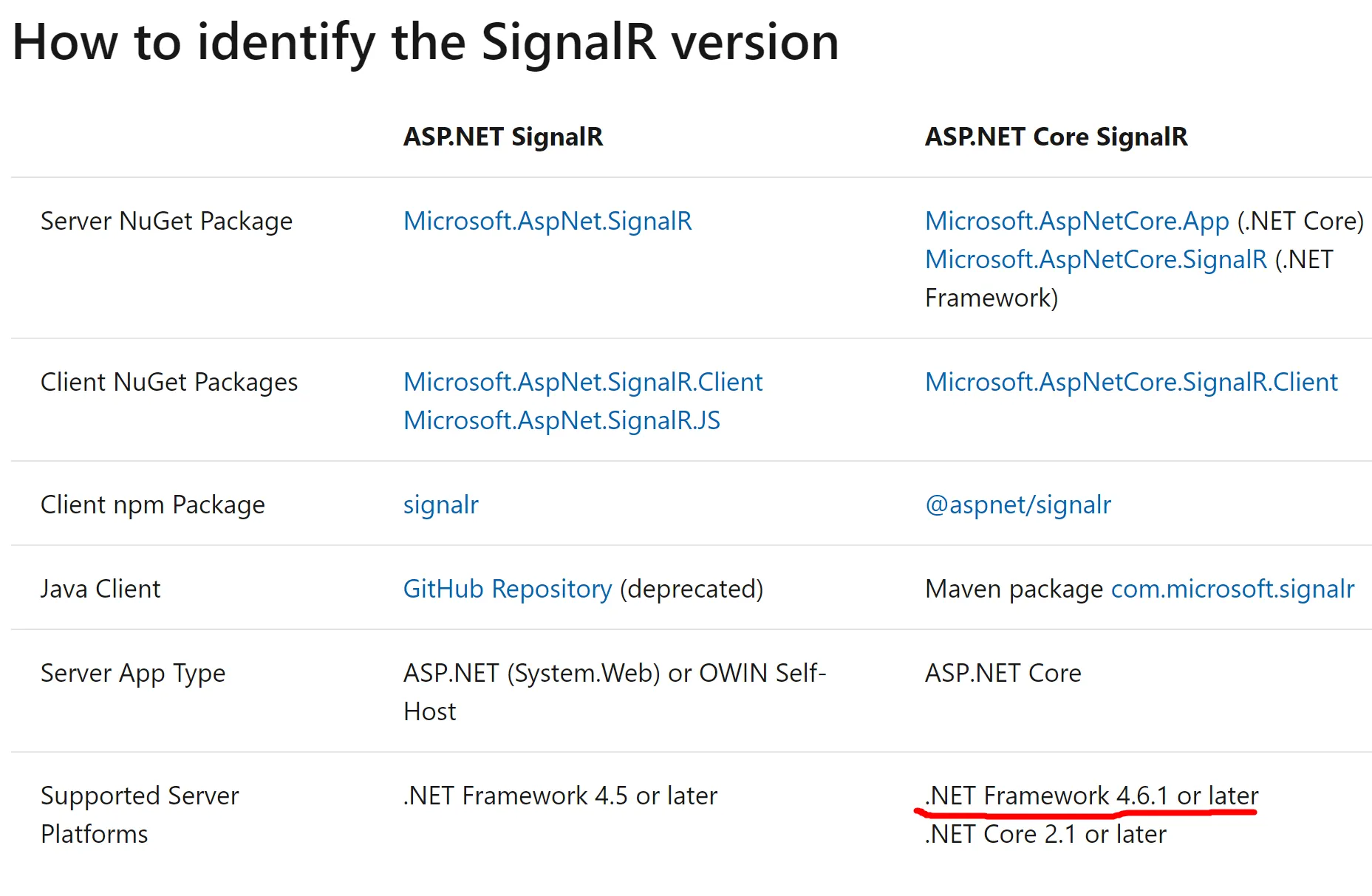
Task: Click the underlined .NET Framework 4.6.1 text
Action: [1091, 796]
